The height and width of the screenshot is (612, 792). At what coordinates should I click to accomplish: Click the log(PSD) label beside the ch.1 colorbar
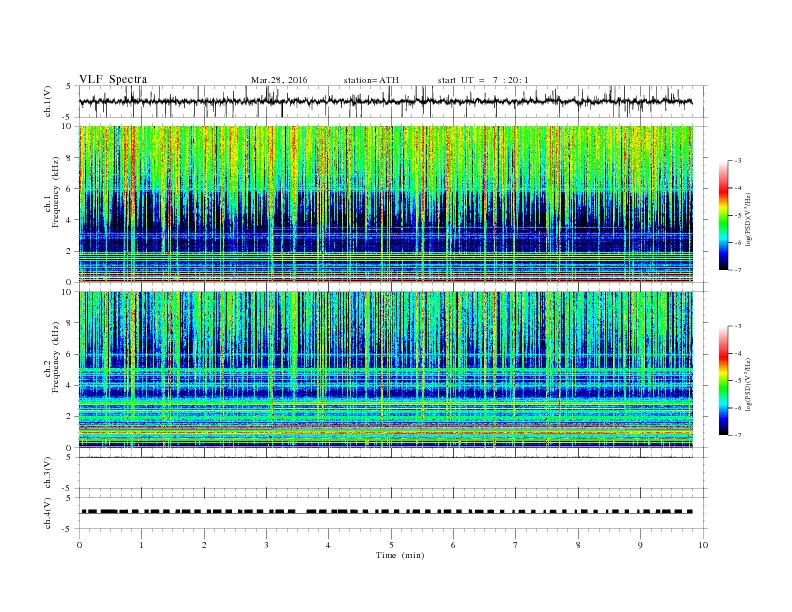[x=748, y=218]
